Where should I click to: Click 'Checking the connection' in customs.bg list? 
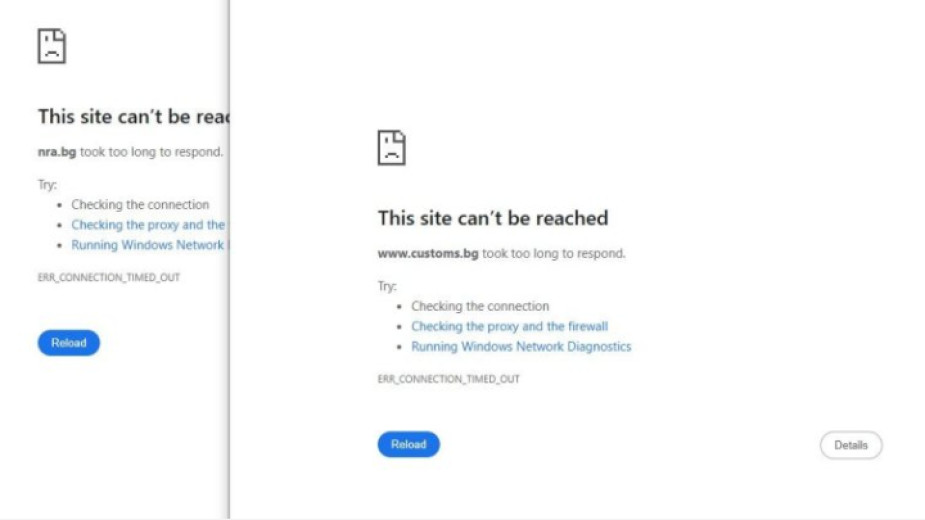tap(480, 306)
